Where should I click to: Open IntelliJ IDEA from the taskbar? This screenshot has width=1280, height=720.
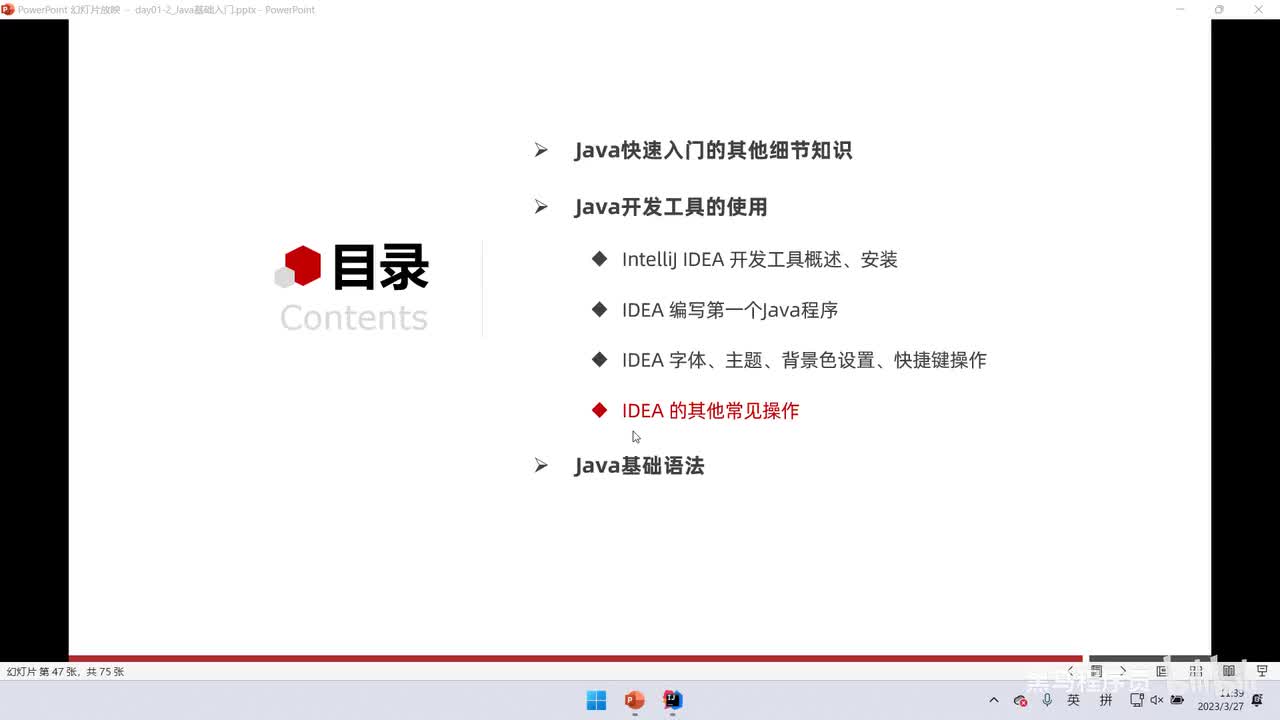pos(673,700)
